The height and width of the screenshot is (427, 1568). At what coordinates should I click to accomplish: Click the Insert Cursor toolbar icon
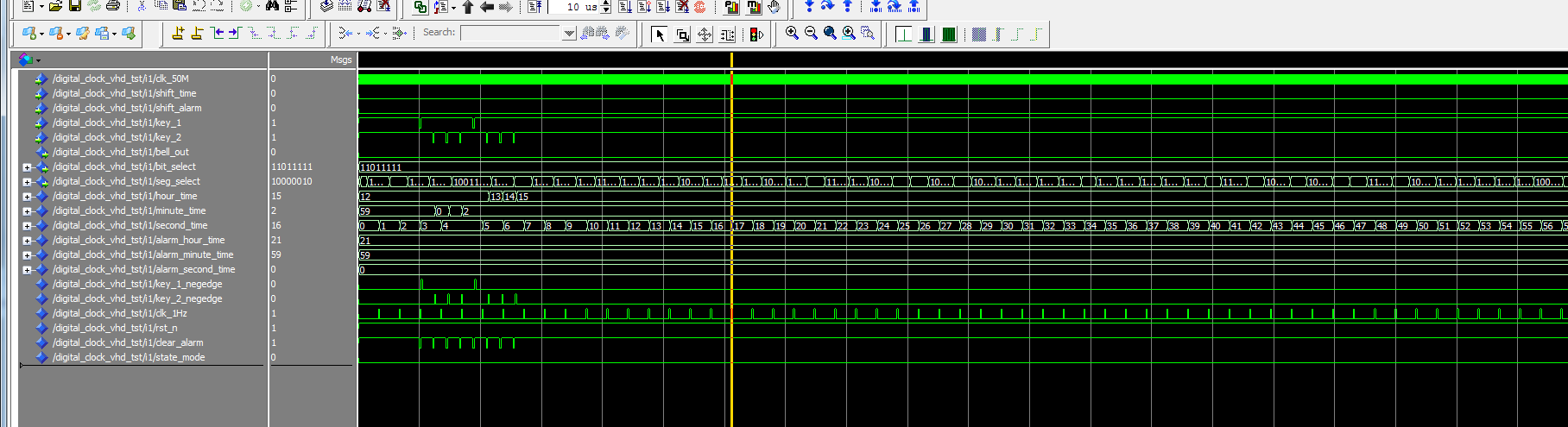click(x=178, y=34)
